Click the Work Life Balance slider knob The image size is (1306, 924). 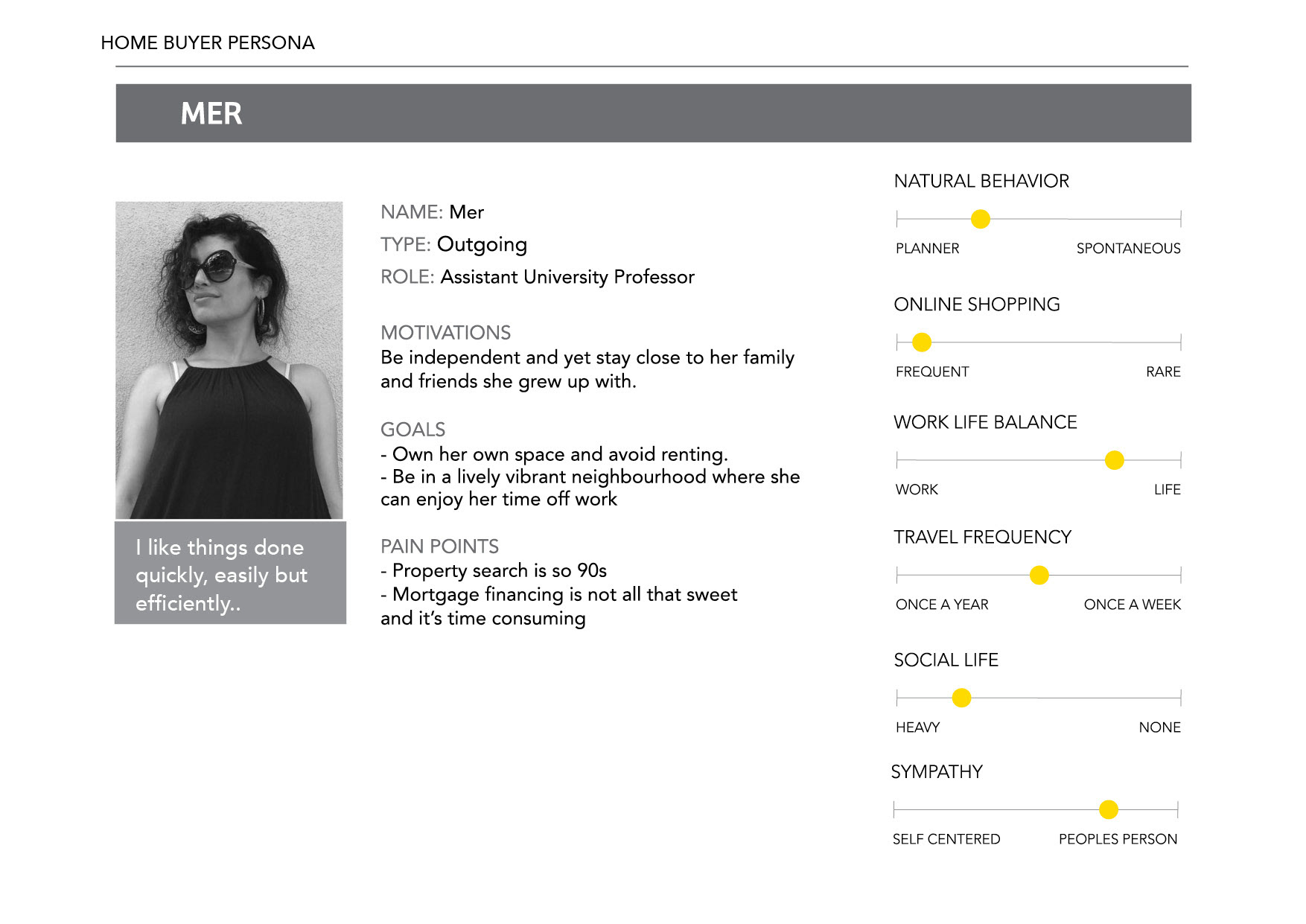tap(1114, 460)
